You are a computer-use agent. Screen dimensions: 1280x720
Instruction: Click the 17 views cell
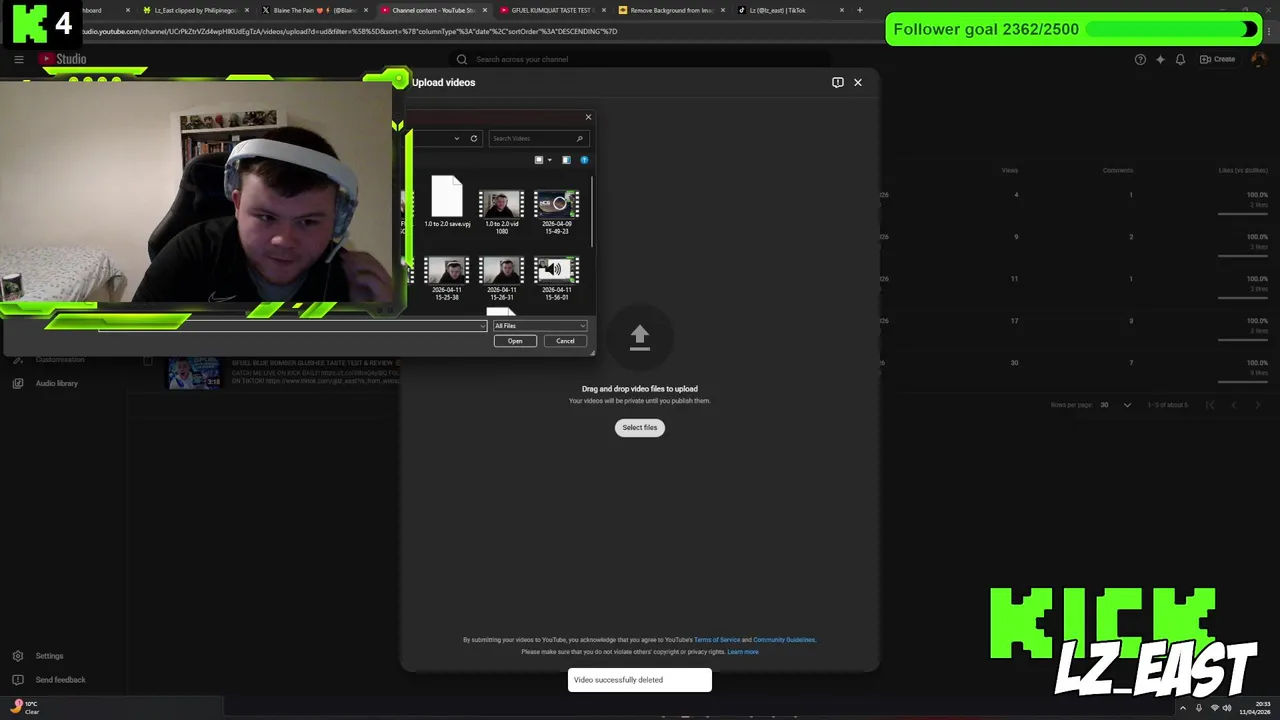(1014, 321)
